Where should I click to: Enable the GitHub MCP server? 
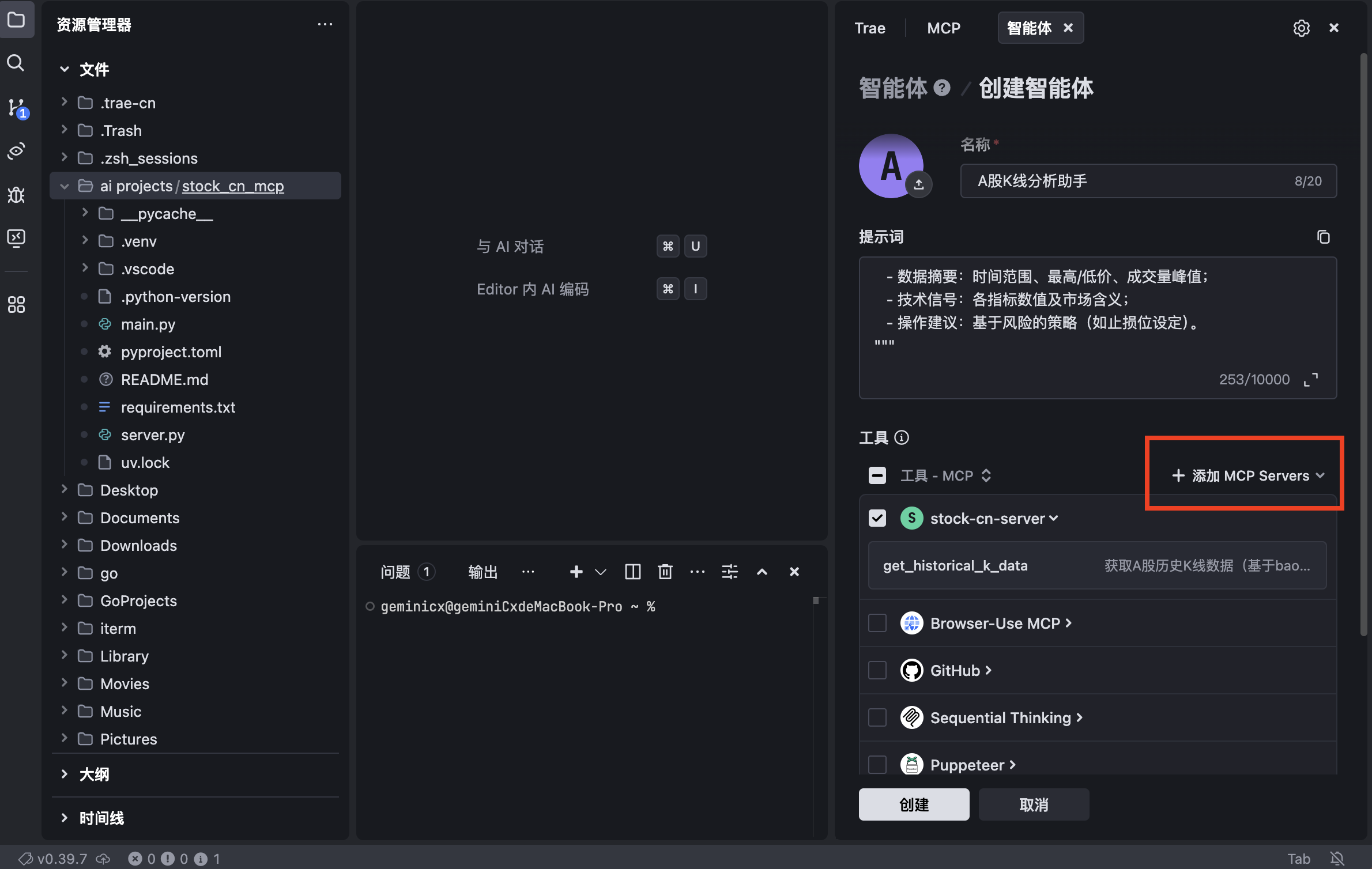877,670
